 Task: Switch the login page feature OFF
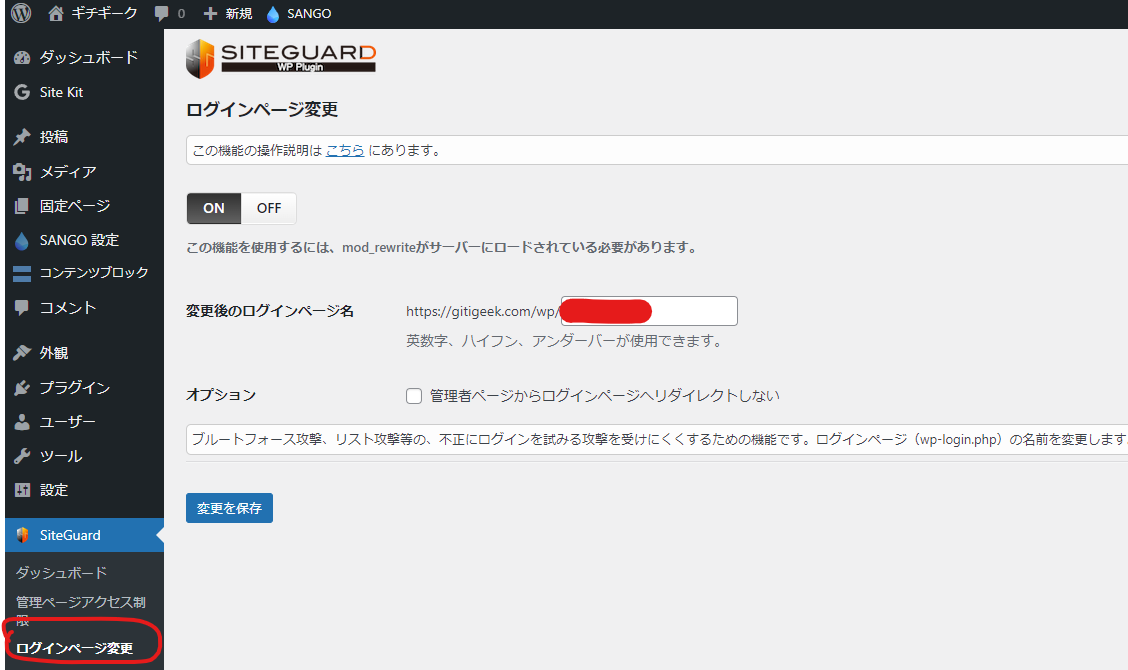[x=269, y=208]
